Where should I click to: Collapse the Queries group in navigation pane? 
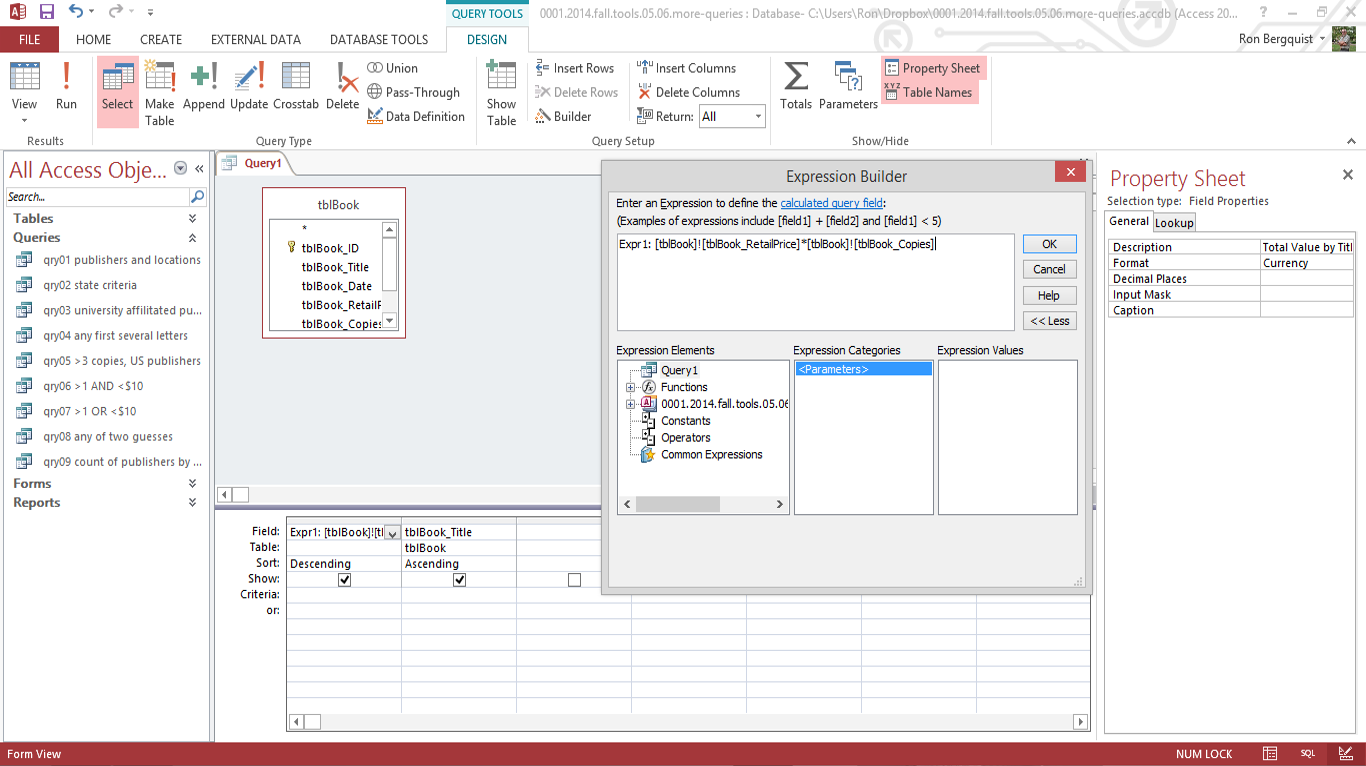(192, 238)
